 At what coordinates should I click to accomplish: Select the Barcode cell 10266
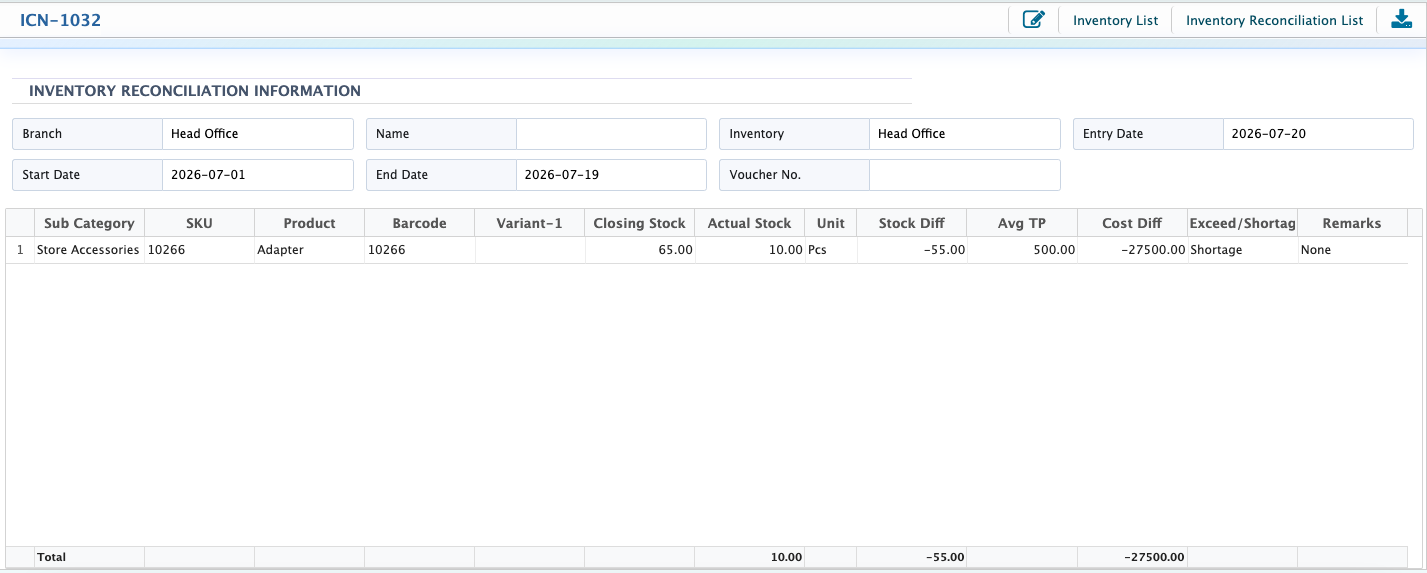(419, 250)
